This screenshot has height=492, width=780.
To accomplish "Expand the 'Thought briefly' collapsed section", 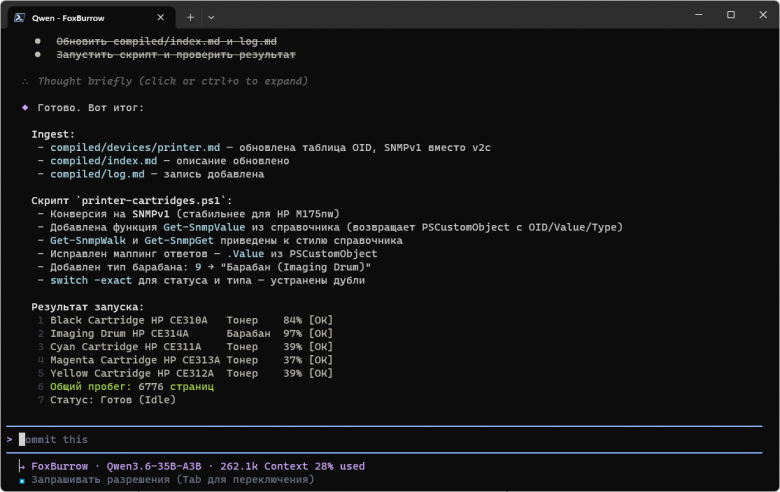I will pyautogui.click(x=172, y=81).
